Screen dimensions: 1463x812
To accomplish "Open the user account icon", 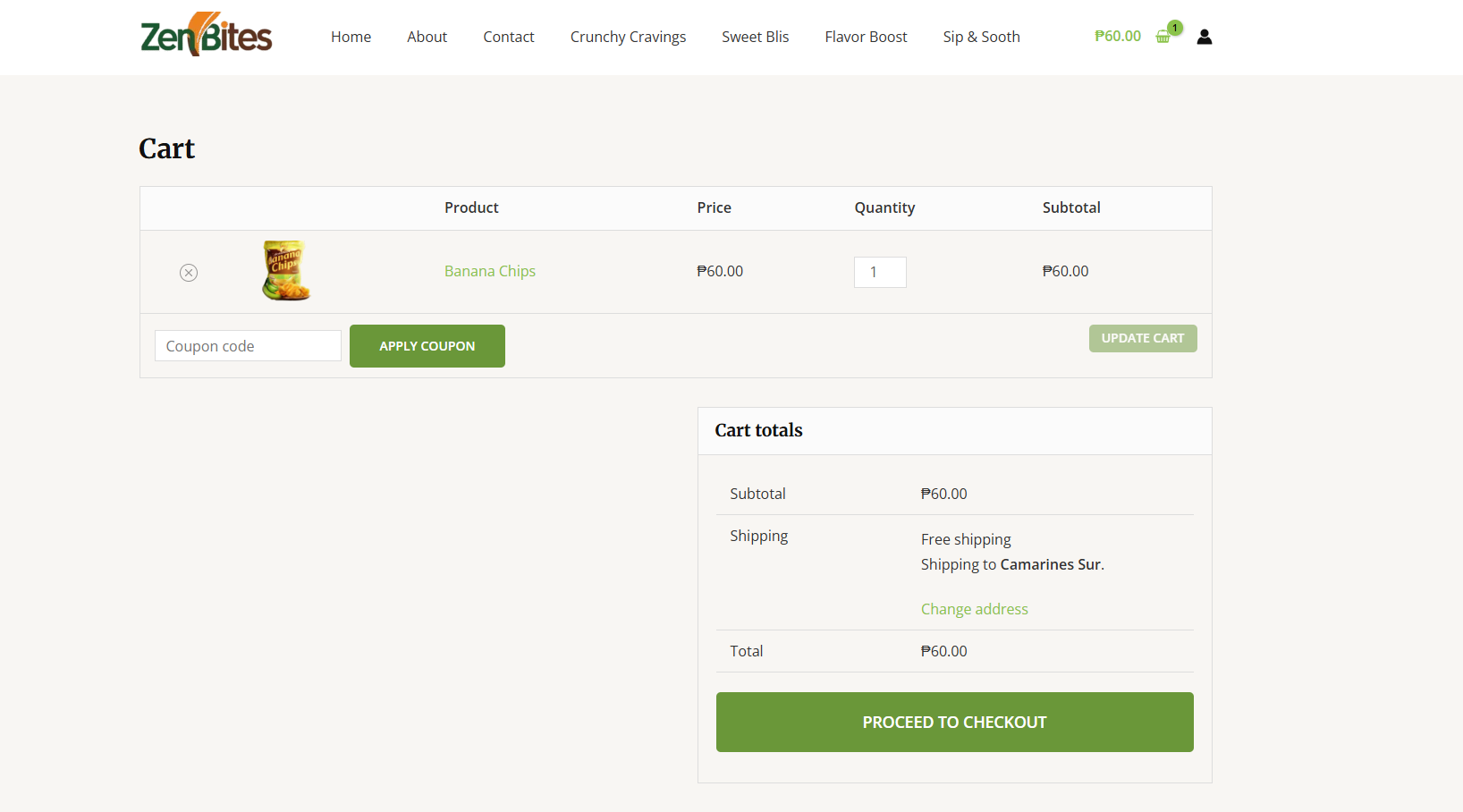I will click(1204, 36).
